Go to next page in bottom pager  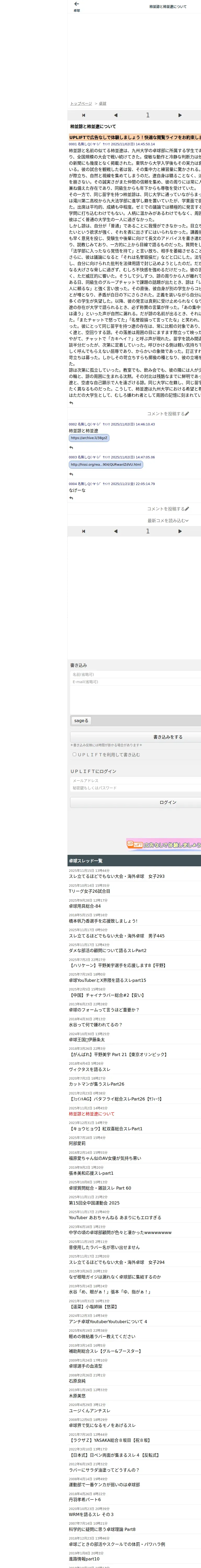[180, 531]
